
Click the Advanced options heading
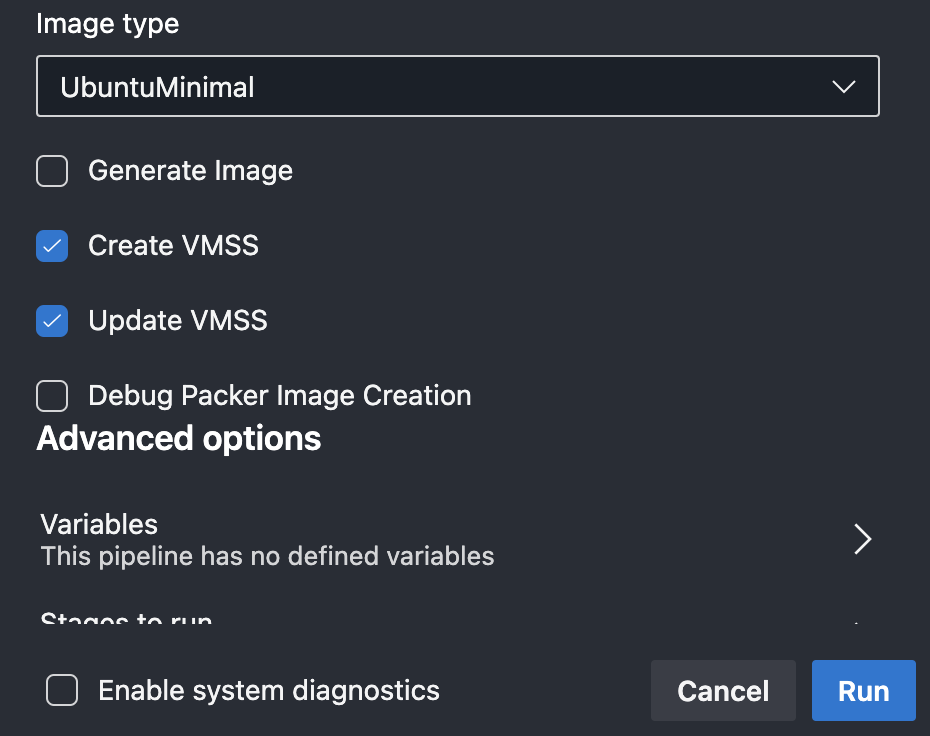pyautogui.click(x=178, y=438)
